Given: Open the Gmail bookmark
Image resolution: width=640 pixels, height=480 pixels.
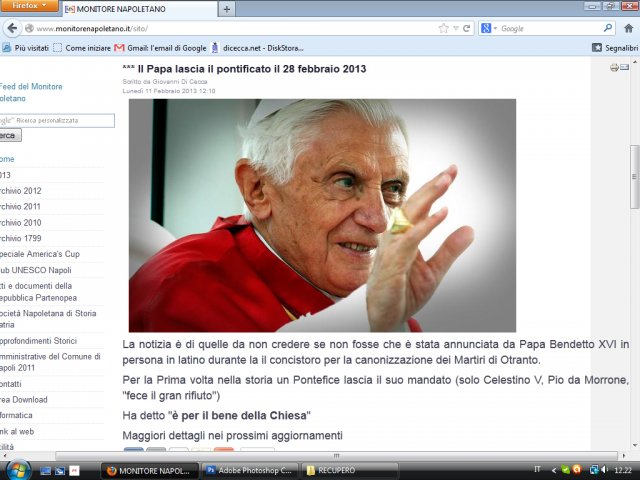Looking at the screenshot, I should (x=160, y=48).
